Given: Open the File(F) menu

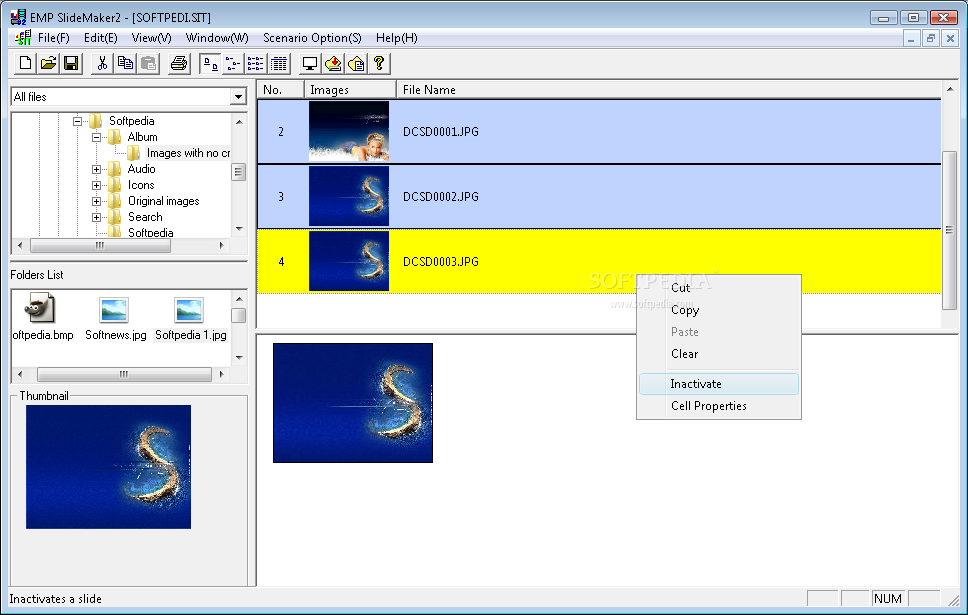Looking at the screenshot, I should [x=54, y=38].
